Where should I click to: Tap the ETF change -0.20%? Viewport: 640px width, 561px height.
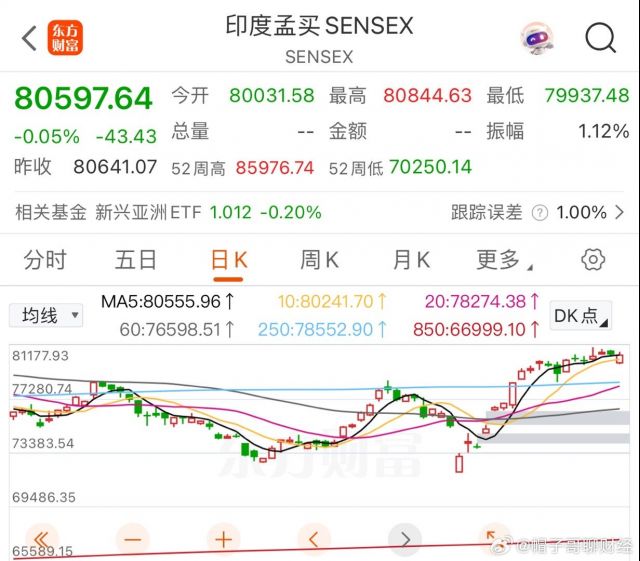[291, 213]
